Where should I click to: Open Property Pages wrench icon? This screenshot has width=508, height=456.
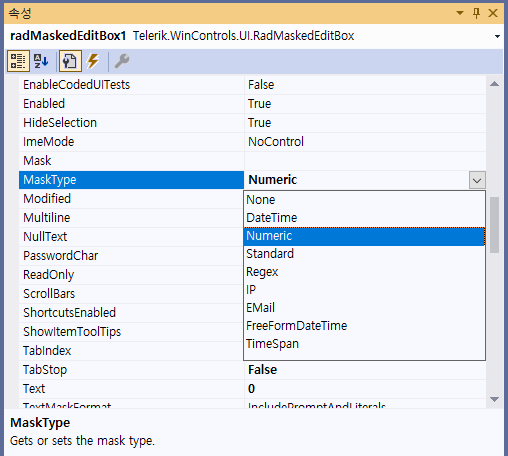point(122,61)
